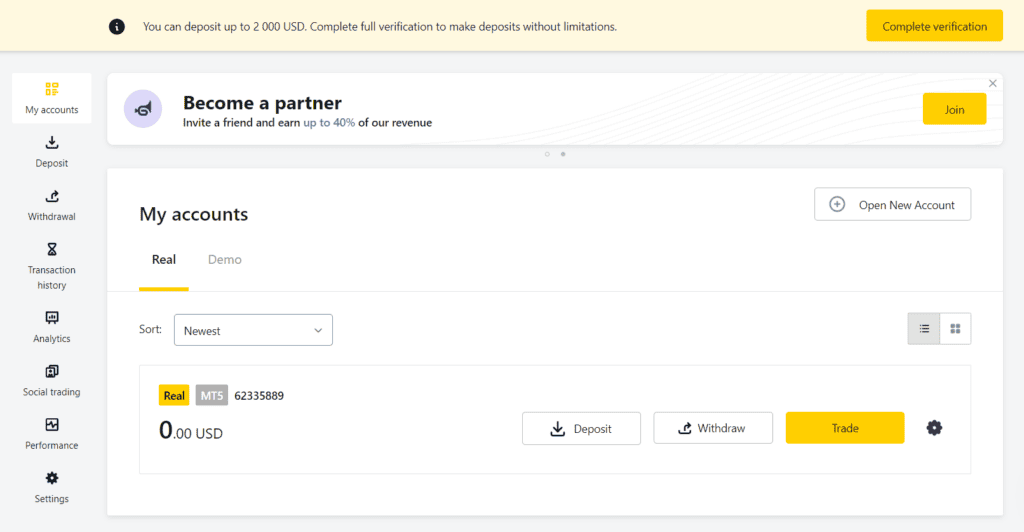The height and width of the screenshot is (532, 1024).
Task: Click the yellow Real badge on the account
Action: coord(174,396)
